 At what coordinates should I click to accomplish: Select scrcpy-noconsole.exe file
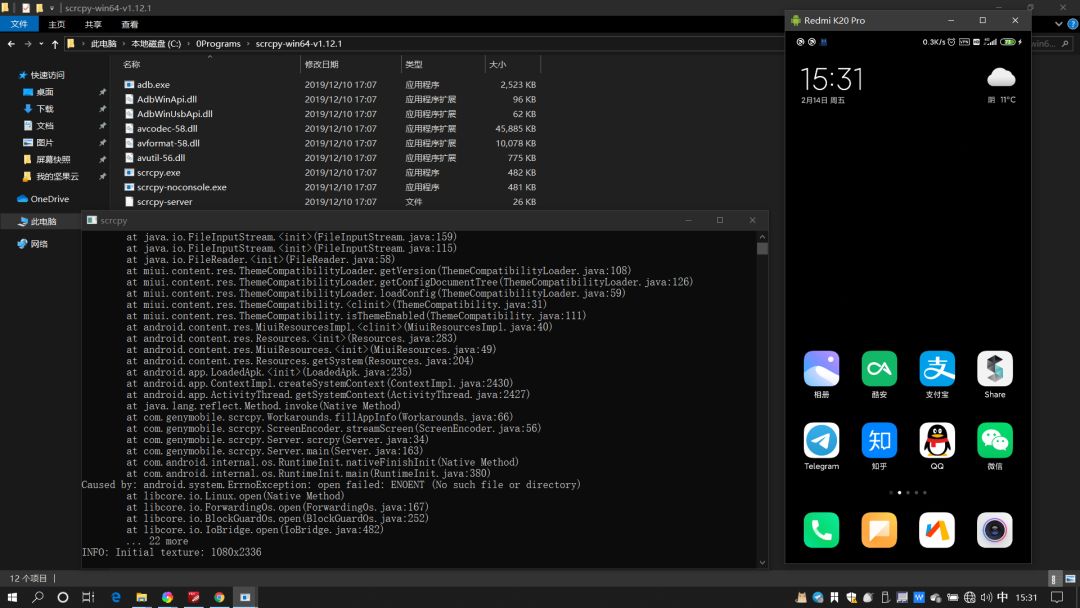[181, 187]
